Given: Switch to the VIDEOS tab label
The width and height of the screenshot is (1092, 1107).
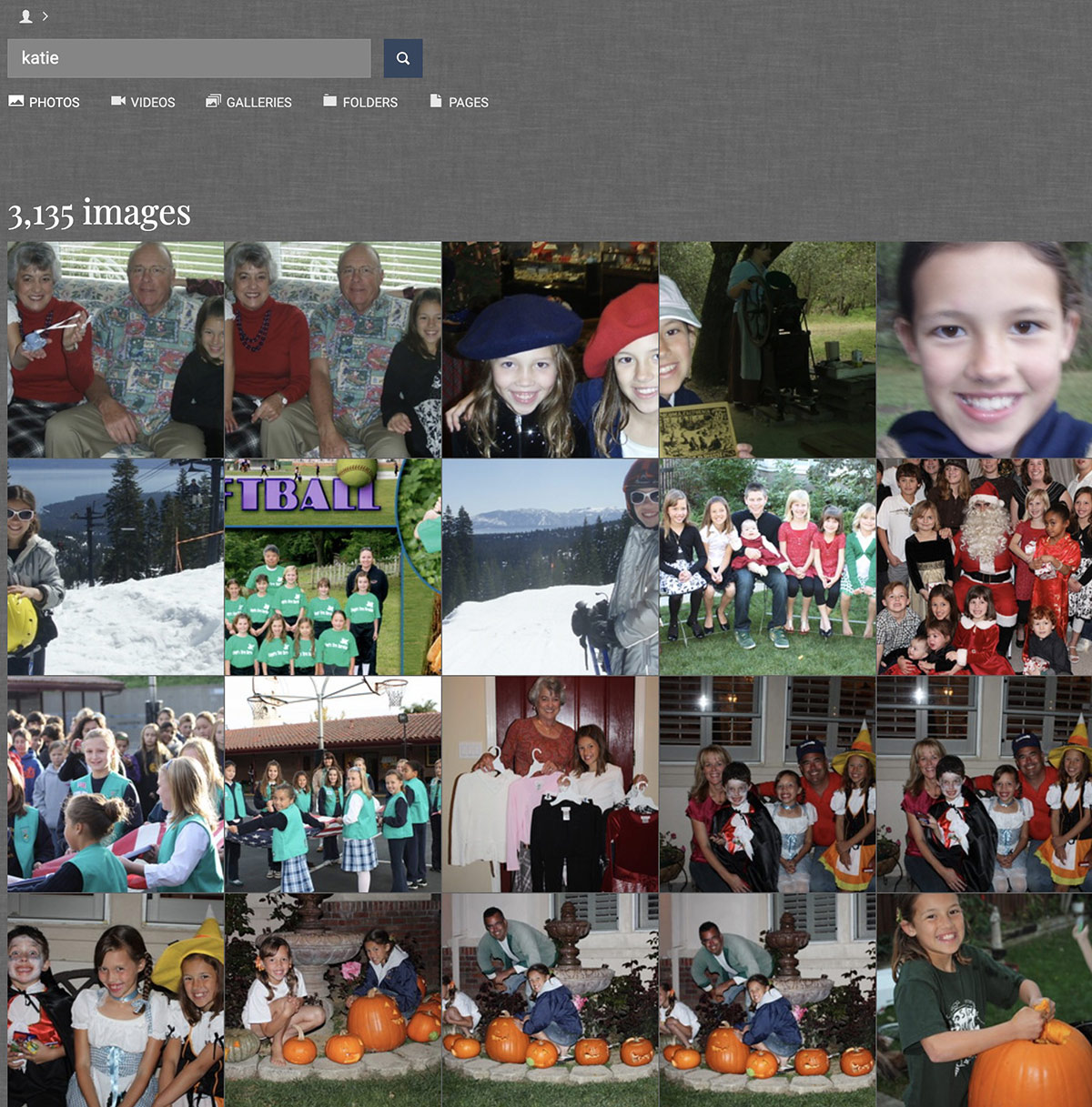Looking at the screenshot, I should tap(153, 103).
